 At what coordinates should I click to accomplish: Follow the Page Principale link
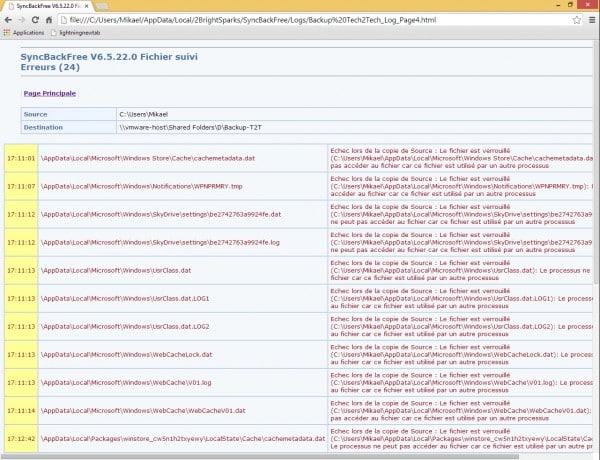tap(49, 93)
